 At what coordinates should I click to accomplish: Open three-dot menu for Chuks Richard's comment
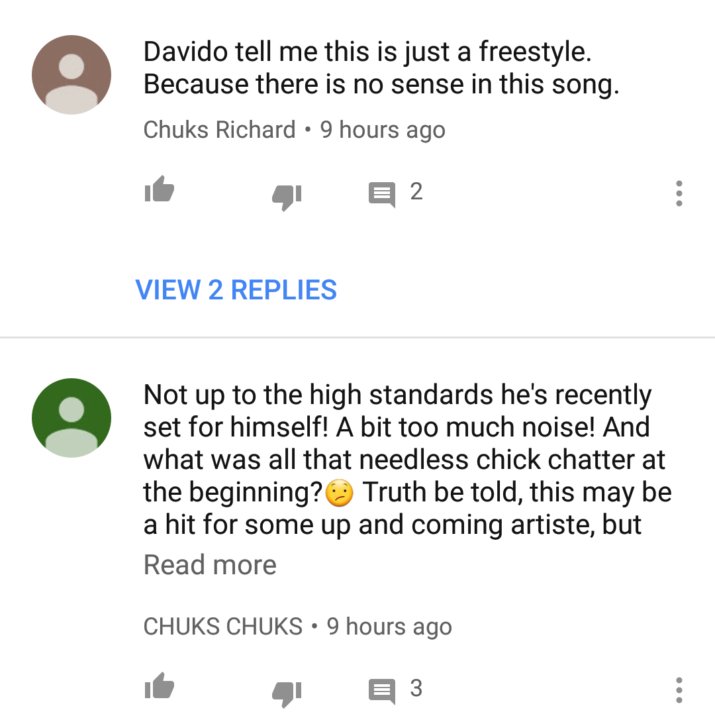coord(679,193)
